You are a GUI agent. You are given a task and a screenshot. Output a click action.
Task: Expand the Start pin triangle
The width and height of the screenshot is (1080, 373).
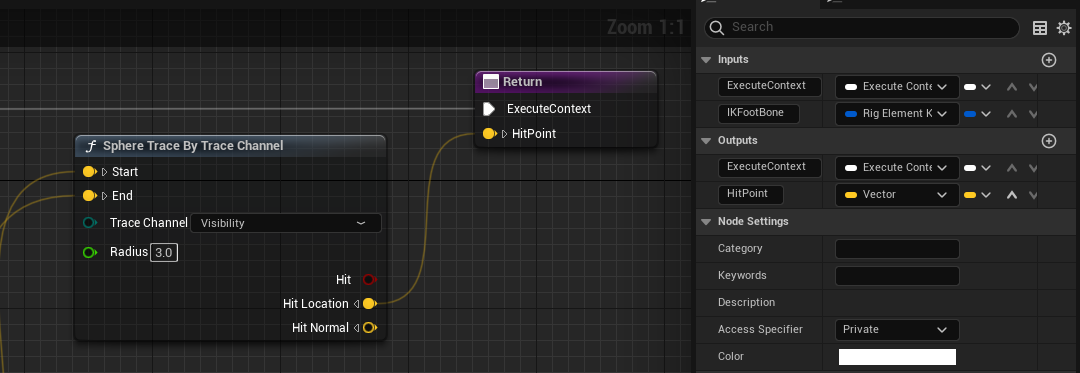point(105,171)
